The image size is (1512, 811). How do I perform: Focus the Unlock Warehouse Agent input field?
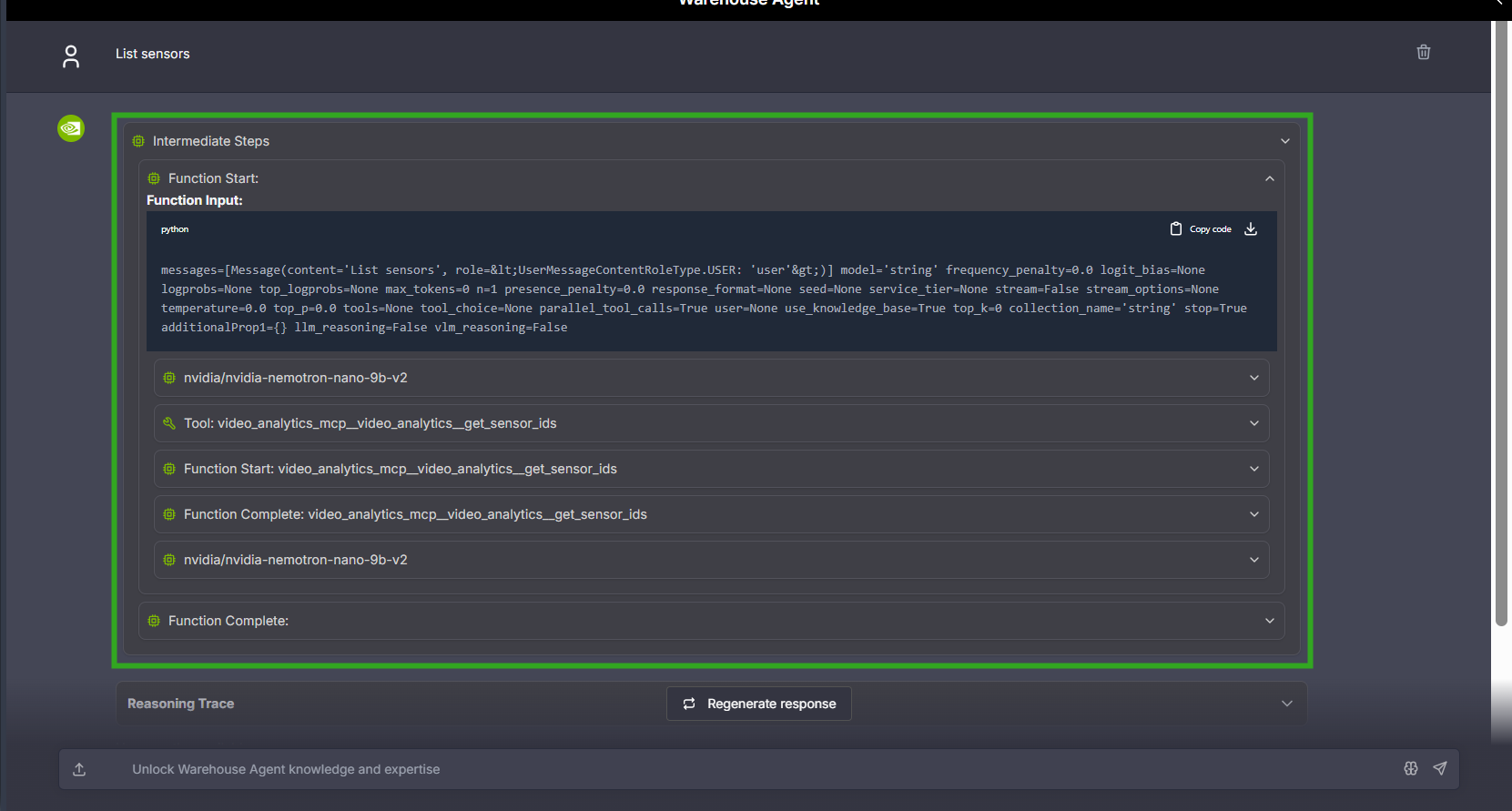(728, 769)
